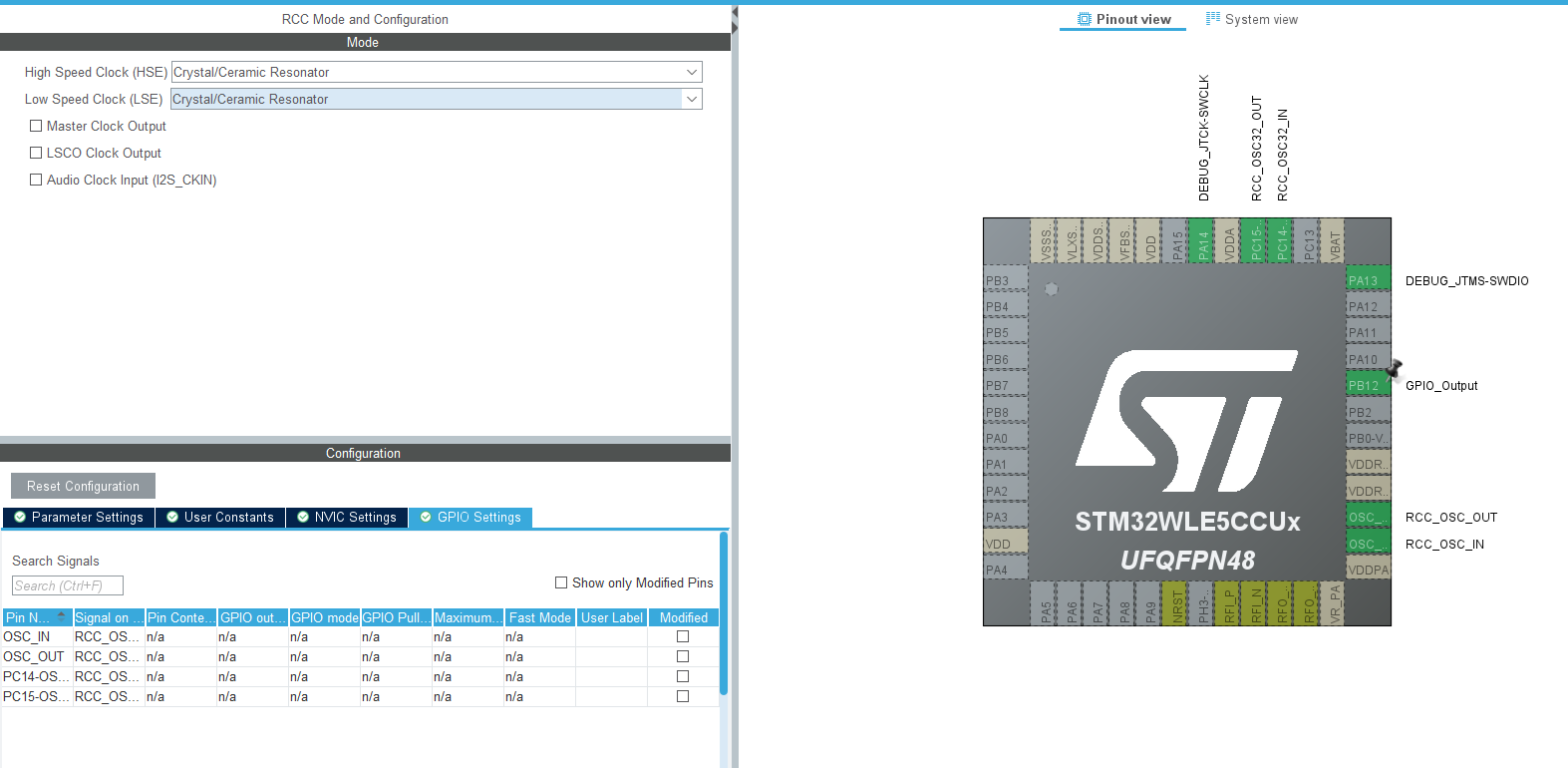1568x768 pixels.
Task: Click pin PB6 on the chip
Action: click(x=1006, y=359)
